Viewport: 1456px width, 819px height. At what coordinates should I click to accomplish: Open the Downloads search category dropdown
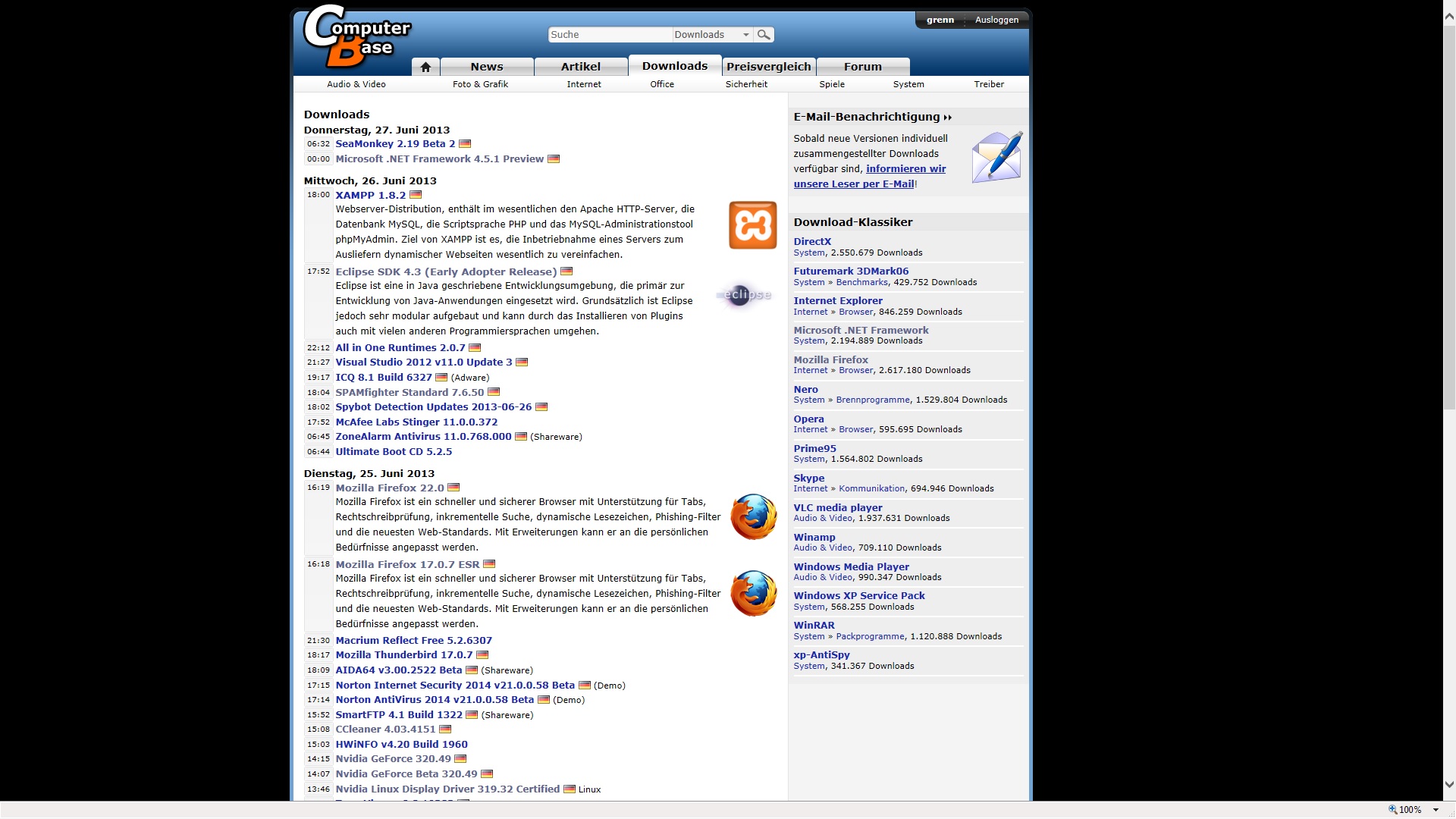tap(745, 35)
